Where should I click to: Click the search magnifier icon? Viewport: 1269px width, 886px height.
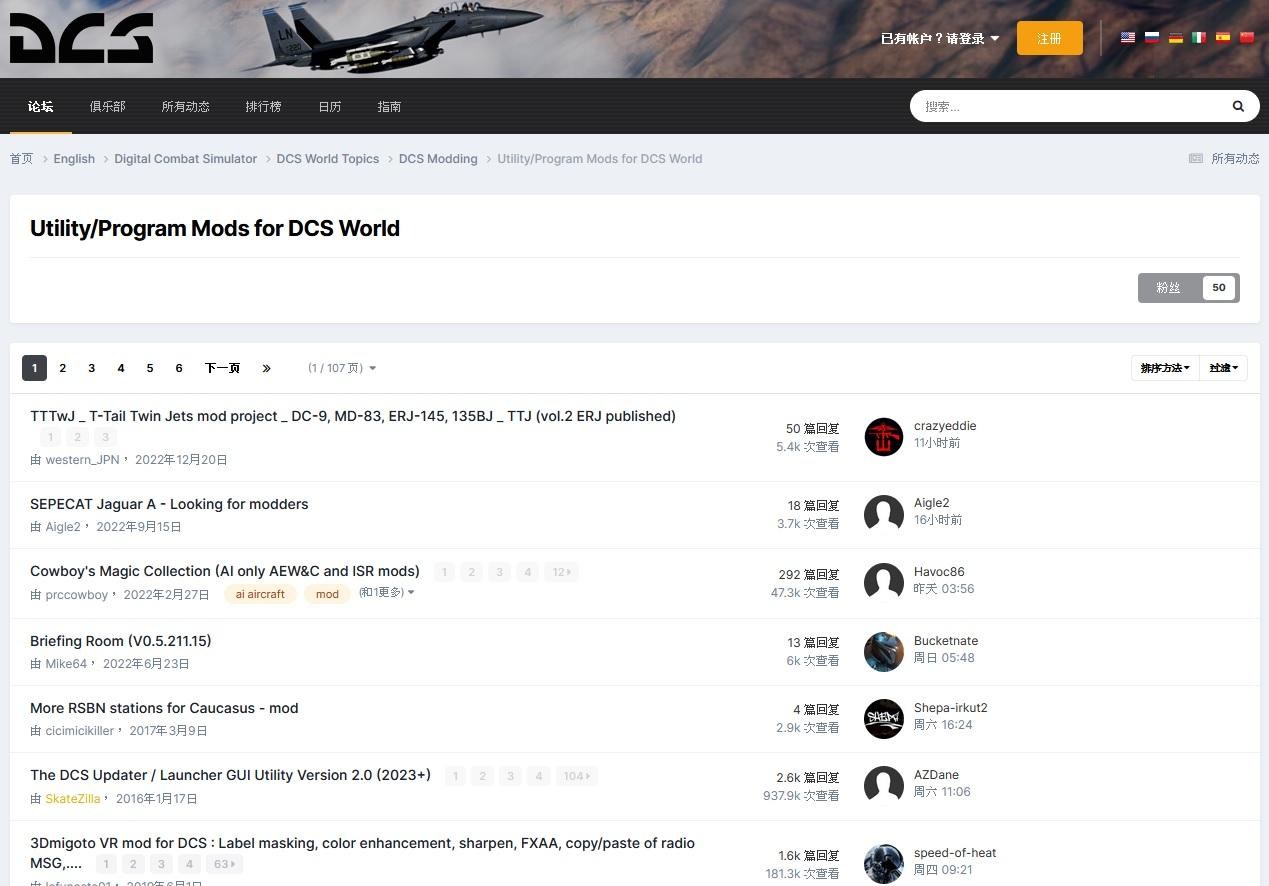1238,106
